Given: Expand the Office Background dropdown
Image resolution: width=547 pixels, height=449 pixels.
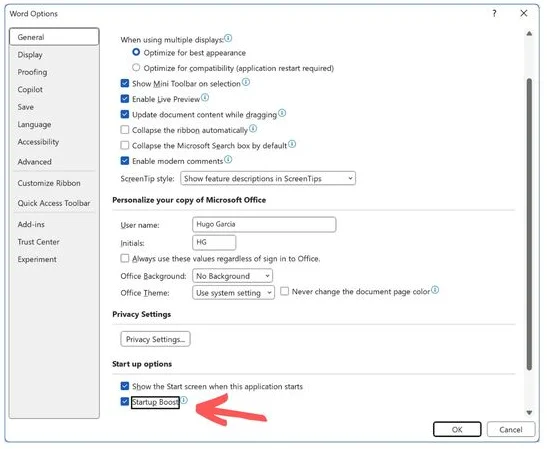Looking at the screenshot, I should coord(232,276).
